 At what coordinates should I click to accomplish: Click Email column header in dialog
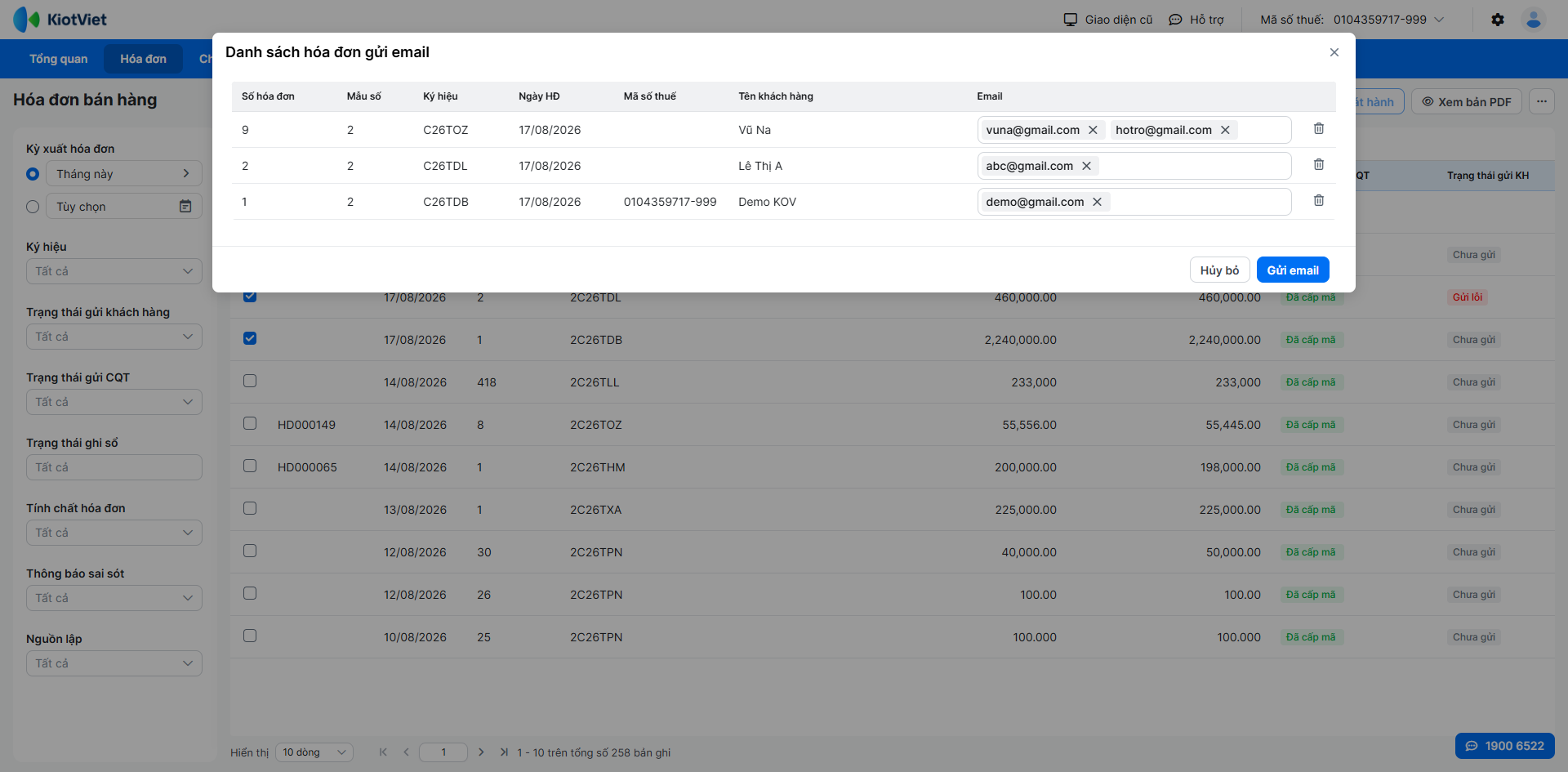point(990,96)
